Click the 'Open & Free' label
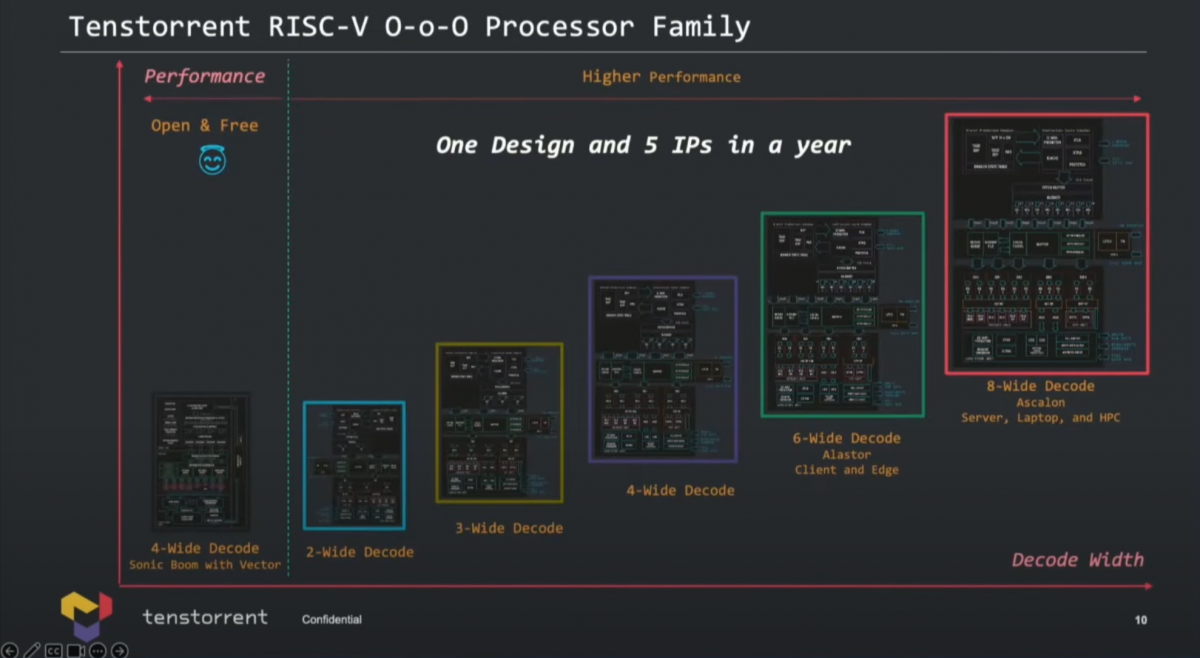The image size is (1200, 658). [205, 125]
